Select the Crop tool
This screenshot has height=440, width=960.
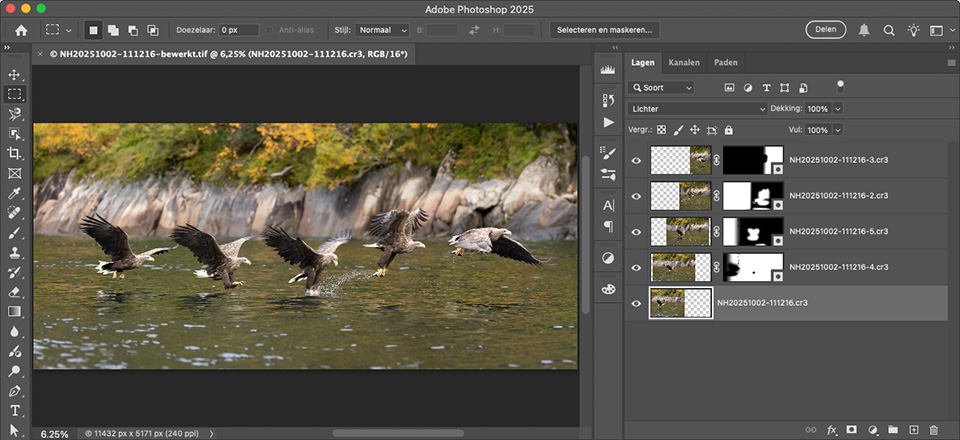tap(14, 153)
